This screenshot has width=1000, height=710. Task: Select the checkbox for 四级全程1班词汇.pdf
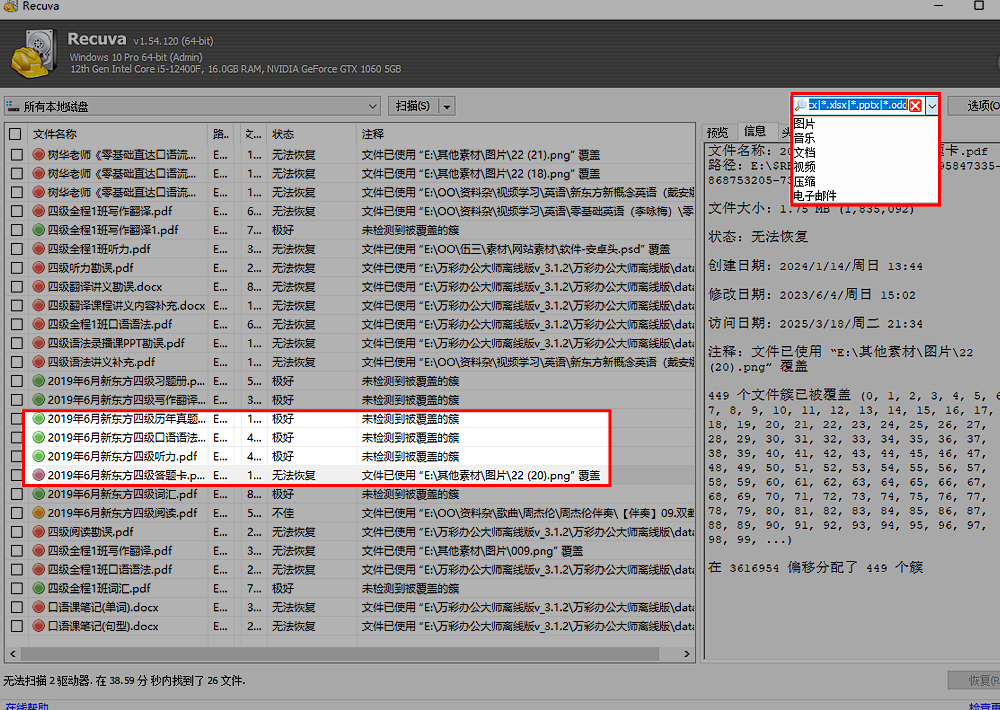pos(17,588)
